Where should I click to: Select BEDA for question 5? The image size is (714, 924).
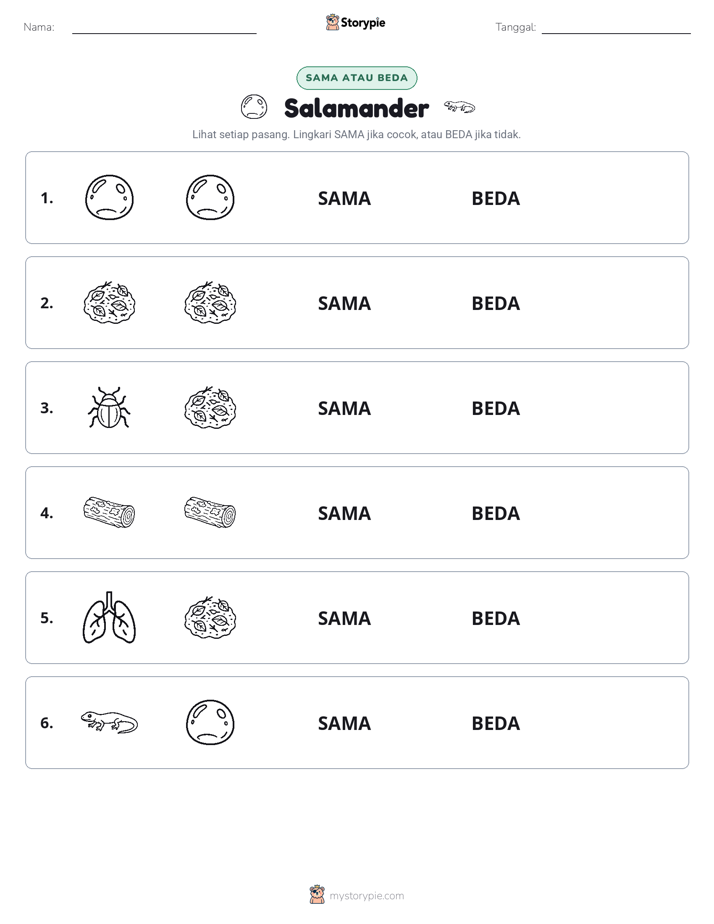click(495, 618)
